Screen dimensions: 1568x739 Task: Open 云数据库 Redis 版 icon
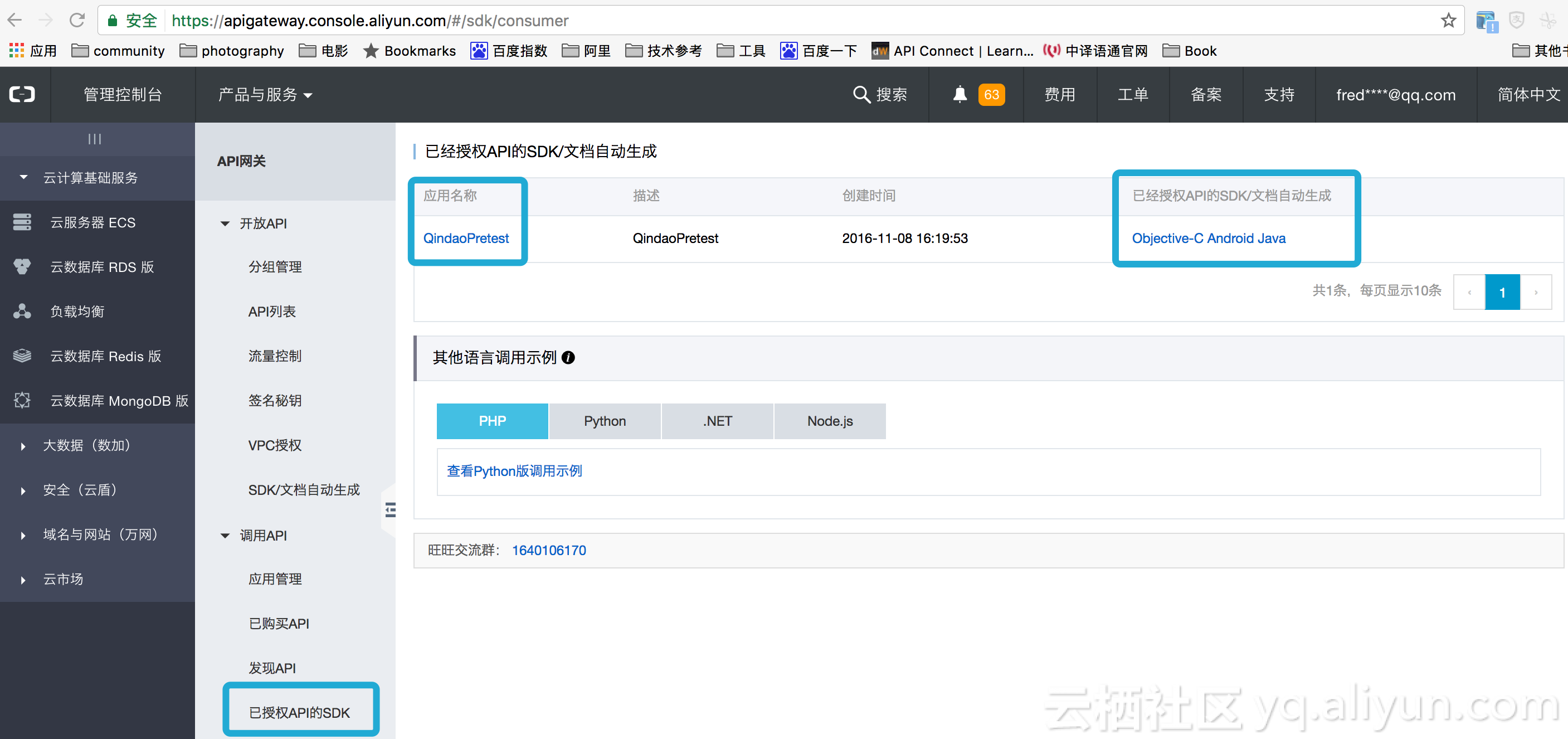(22, 356)
